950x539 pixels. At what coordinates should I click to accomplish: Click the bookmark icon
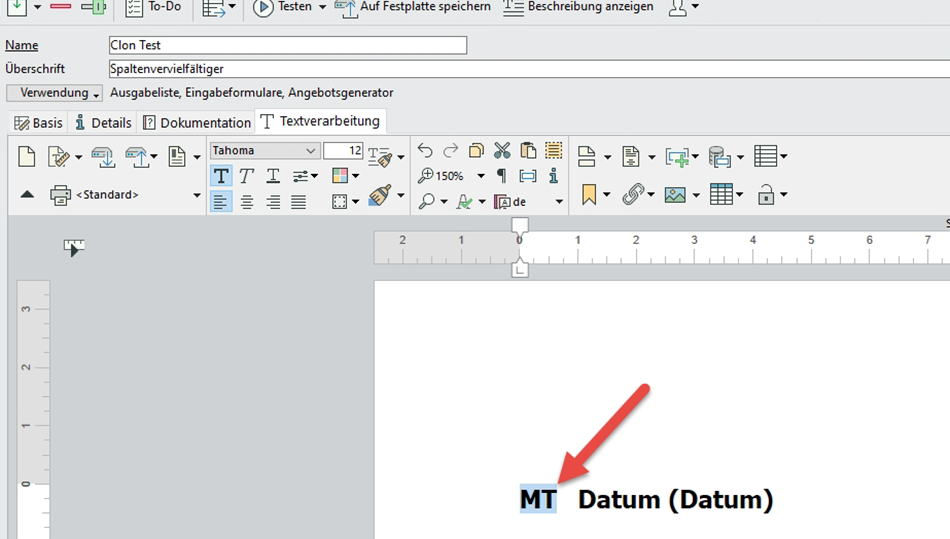588,195
